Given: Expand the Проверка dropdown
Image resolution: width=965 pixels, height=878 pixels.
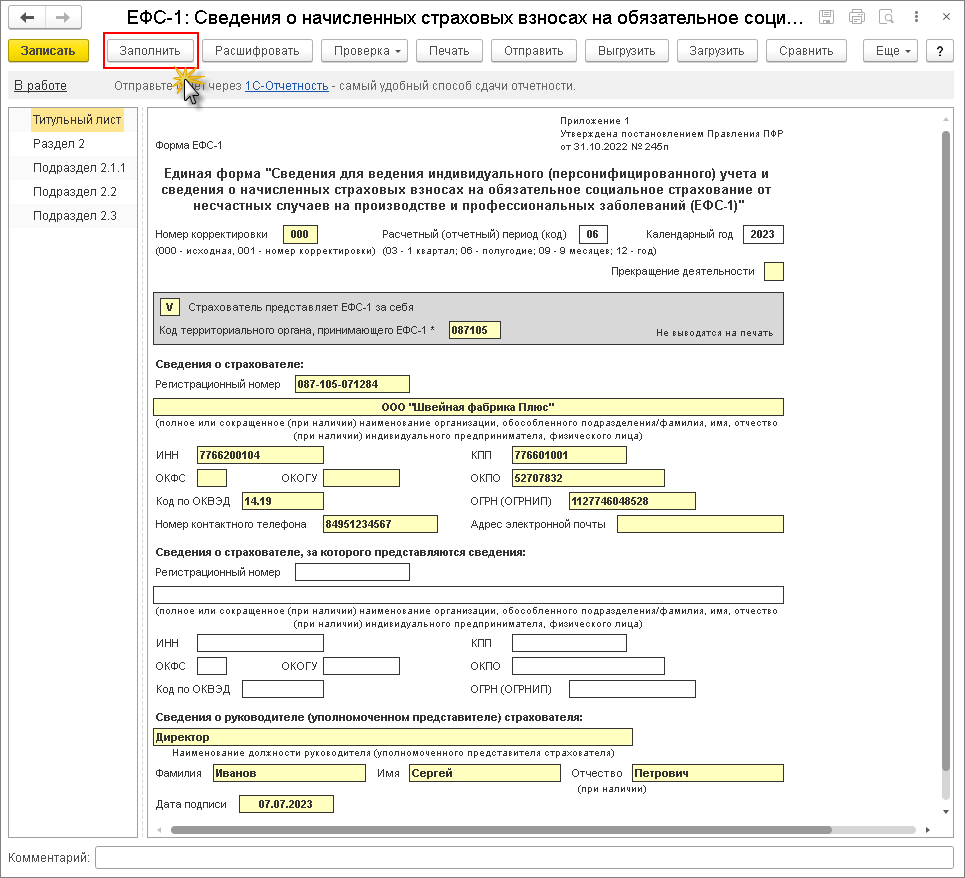Looking at the screenshot, I should [369, 51].
